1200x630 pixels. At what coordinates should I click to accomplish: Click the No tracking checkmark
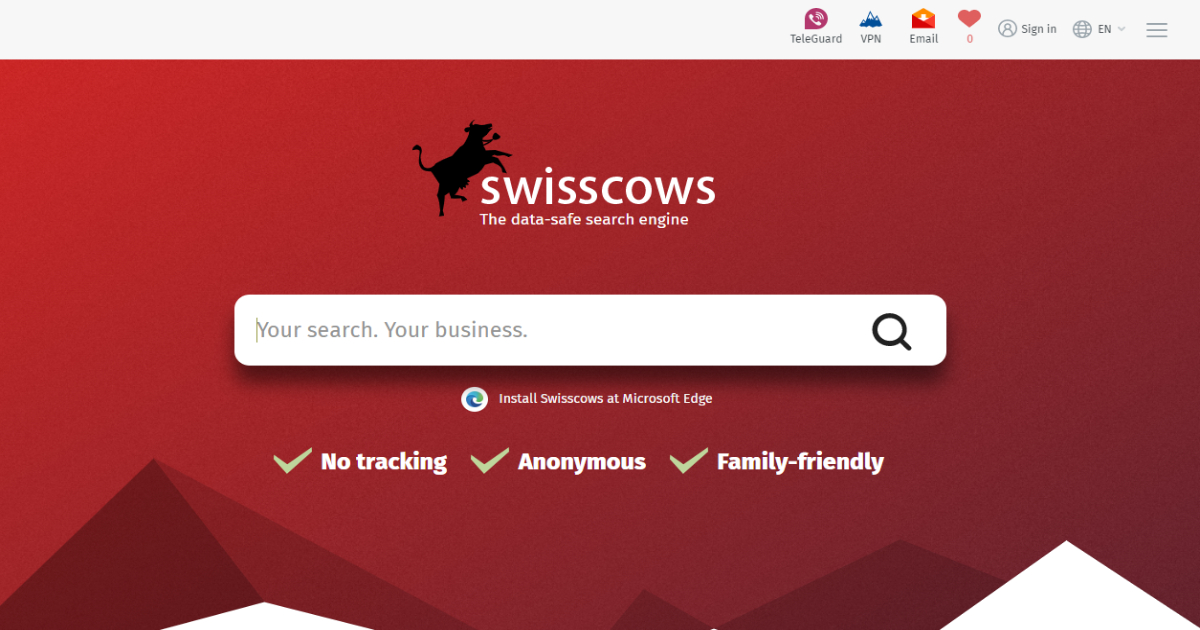tap(292, 460)
